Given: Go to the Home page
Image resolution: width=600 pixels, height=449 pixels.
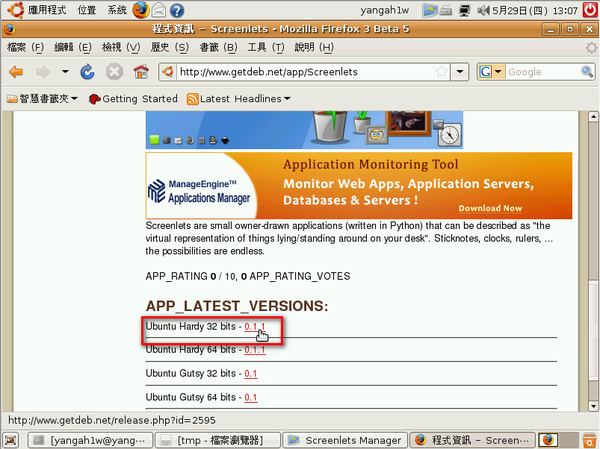Looking at the screenshot, I should click(141, 72).
